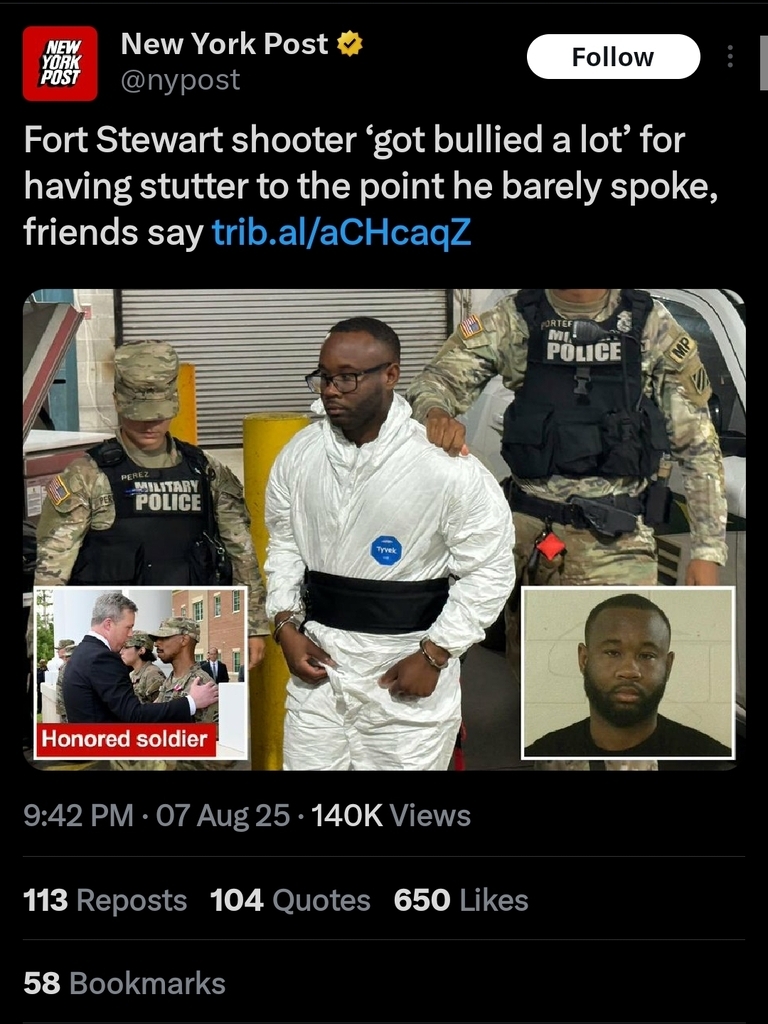Open the three-dot more options menu
The height and width of the screenshot is (1024, 768).
(x=730, y=56)
